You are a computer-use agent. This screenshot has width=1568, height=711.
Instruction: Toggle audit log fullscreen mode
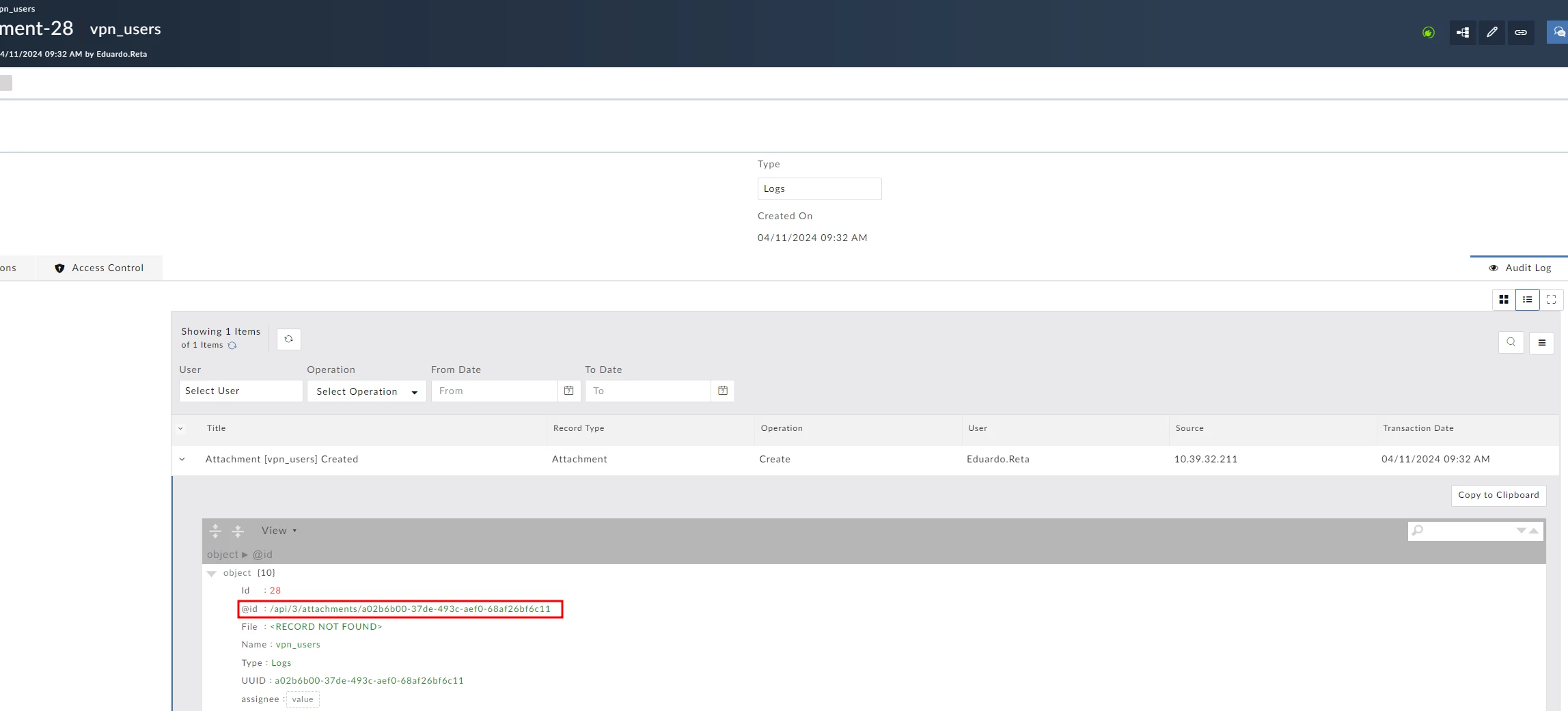(1551, 299)
